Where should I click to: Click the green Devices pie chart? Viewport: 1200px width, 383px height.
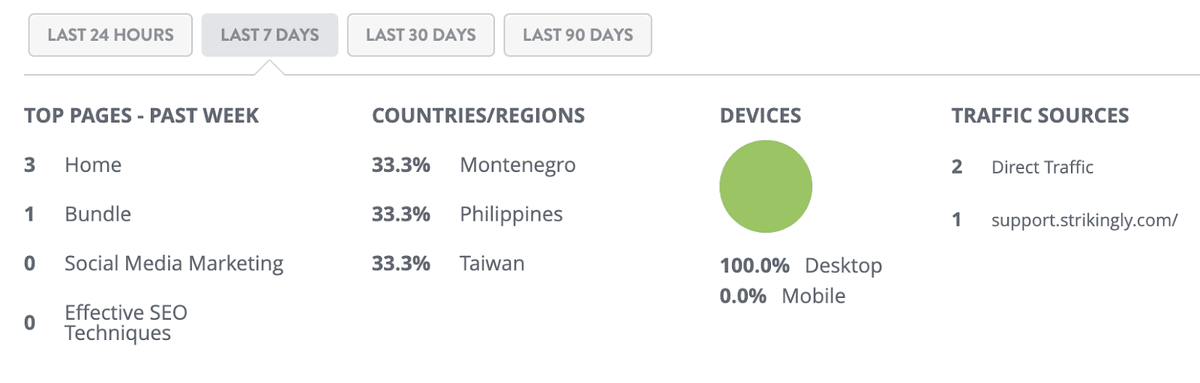click(766, 187)
